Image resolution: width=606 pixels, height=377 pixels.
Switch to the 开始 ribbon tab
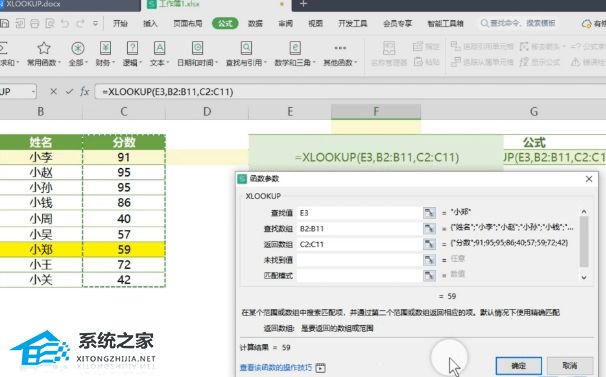[120, 24]
